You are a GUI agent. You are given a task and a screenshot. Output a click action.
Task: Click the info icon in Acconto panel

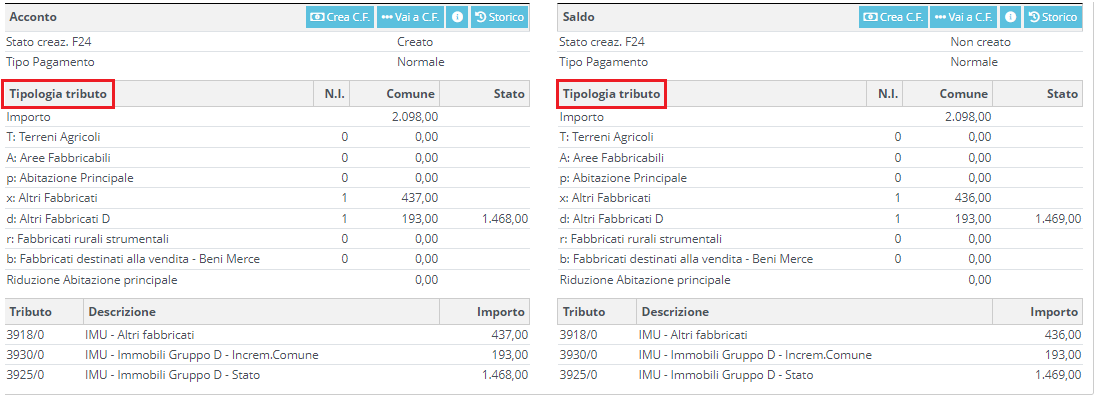pos(457,17)
